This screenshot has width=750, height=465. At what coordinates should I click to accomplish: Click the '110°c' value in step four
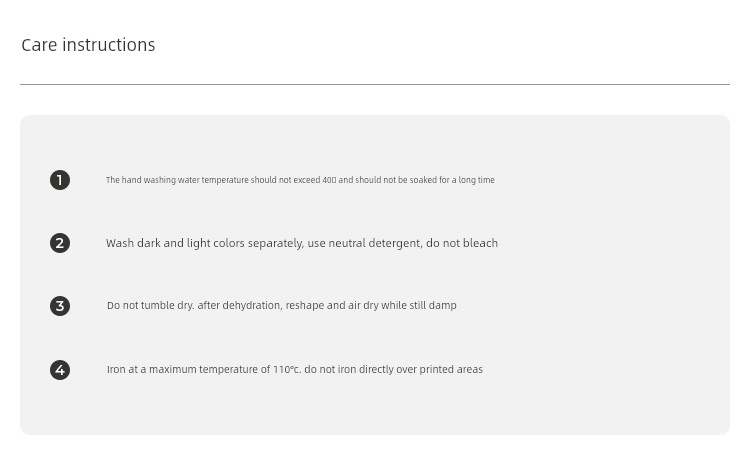287,370
